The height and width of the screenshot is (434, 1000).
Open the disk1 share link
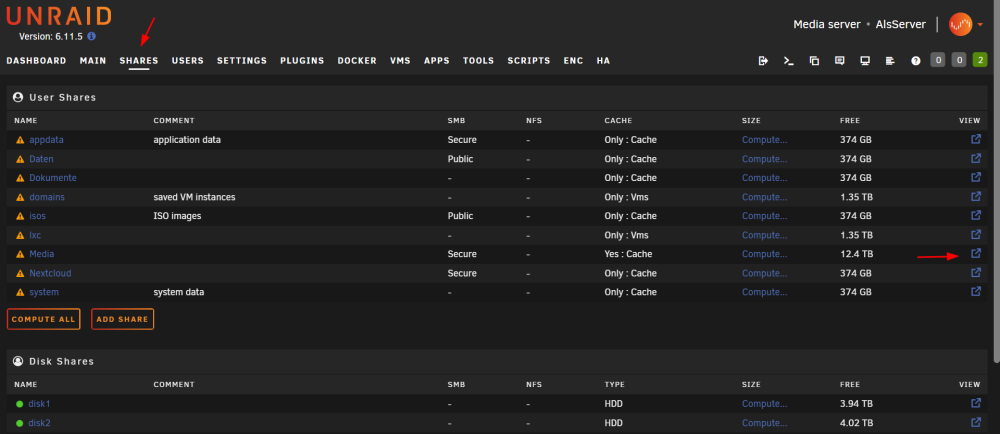[39, 403]
